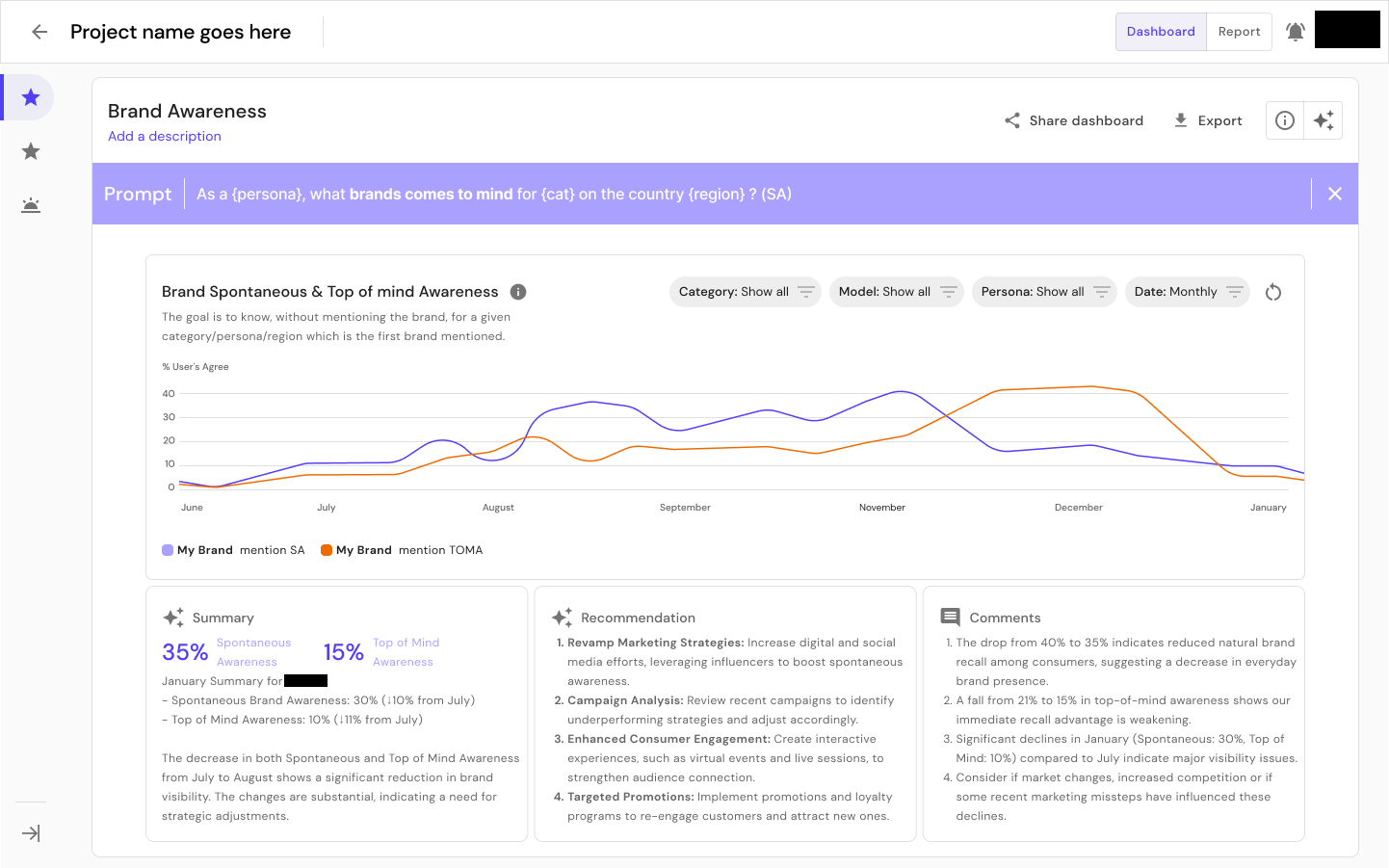Click the notification bell icon
The image size is (1389, 868).
point(1295,31)
